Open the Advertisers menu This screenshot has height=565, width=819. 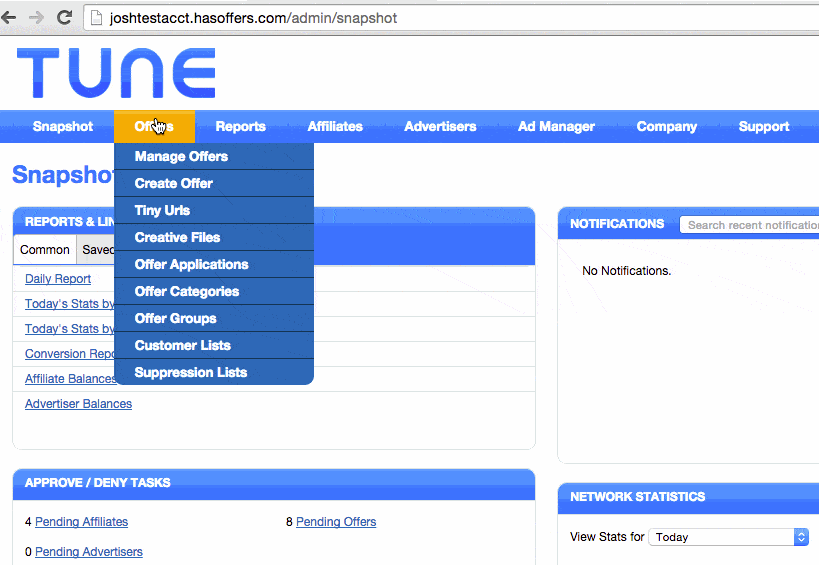(440, 126)
